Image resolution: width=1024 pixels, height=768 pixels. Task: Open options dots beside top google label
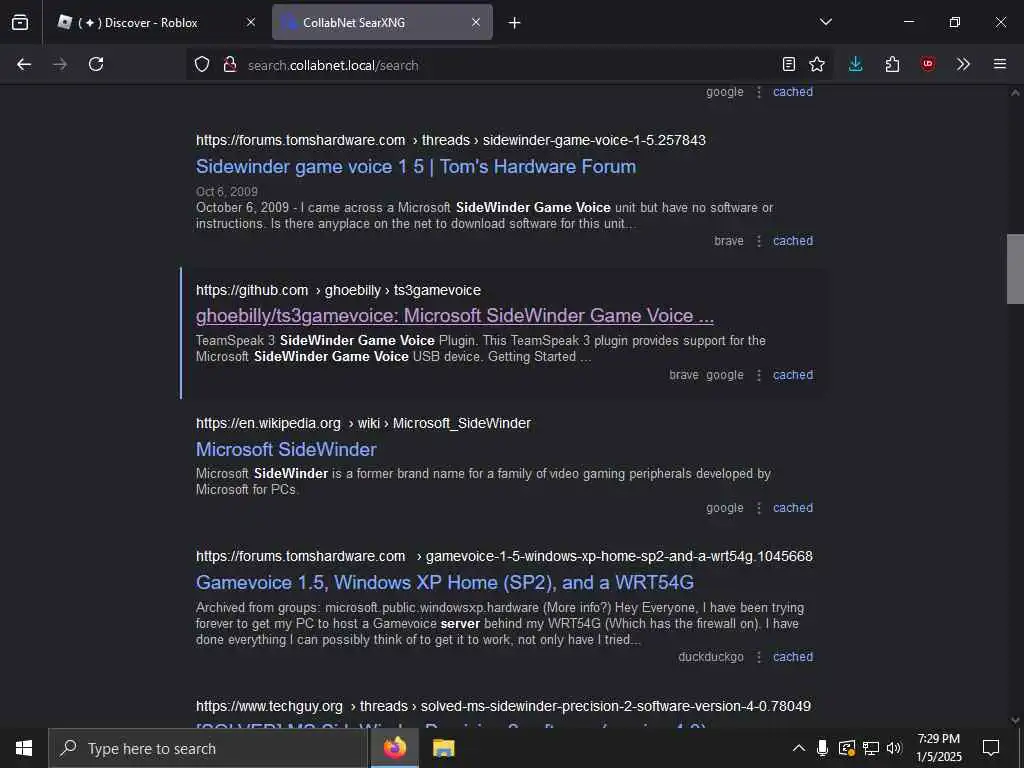click(x=759, y=92)
